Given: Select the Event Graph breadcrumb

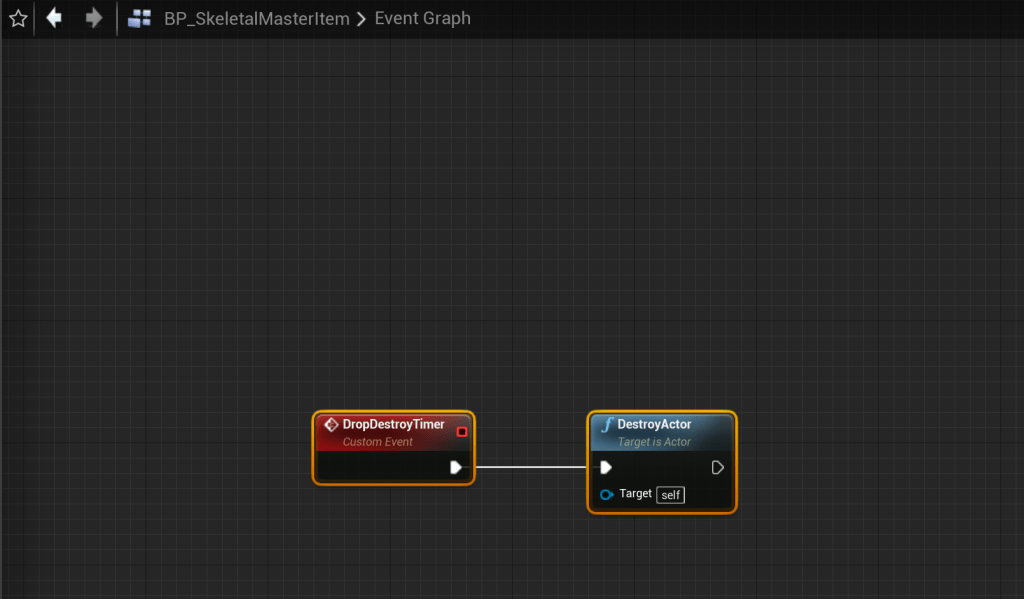Looking at the screenshot, I should click(x=422, y=18).
